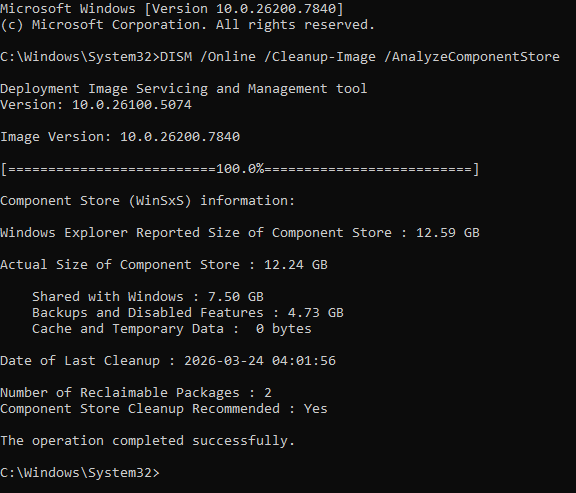Click the Windows Explorer Reported Size line
This screenshot has height=493, width=576.
240,233
